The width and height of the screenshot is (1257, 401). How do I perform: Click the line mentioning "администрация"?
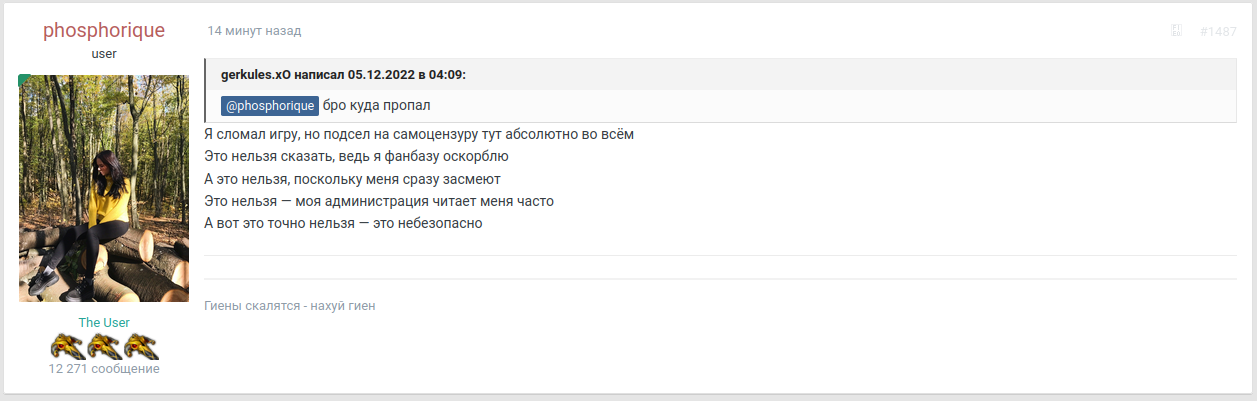pyautogui.click(x=379, y=201)
